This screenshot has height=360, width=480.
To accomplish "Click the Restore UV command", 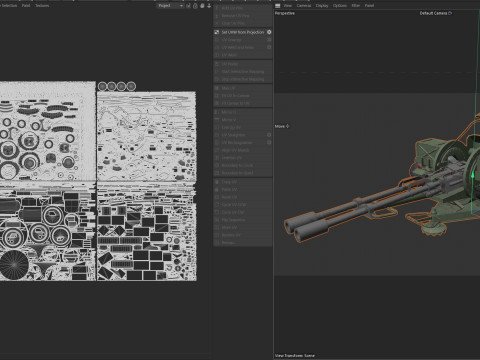I will pos(243,235).
